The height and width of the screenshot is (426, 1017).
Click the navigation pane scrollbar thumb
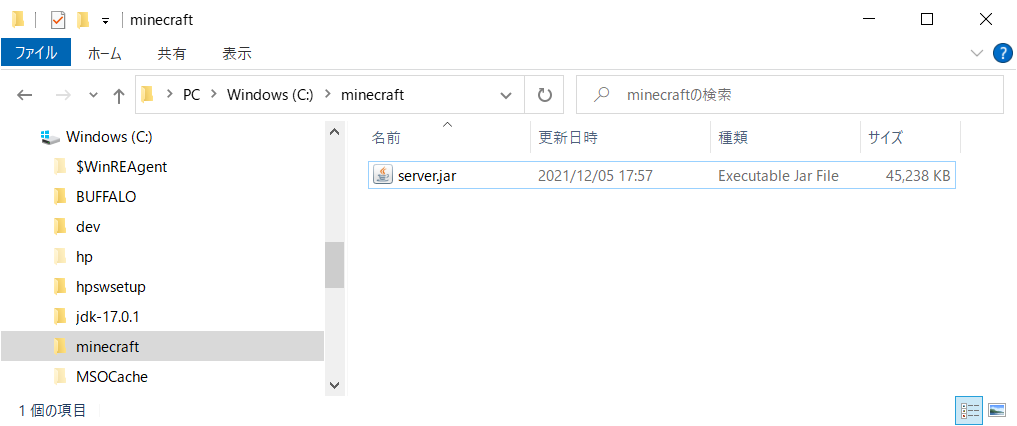tap(334, 265)
